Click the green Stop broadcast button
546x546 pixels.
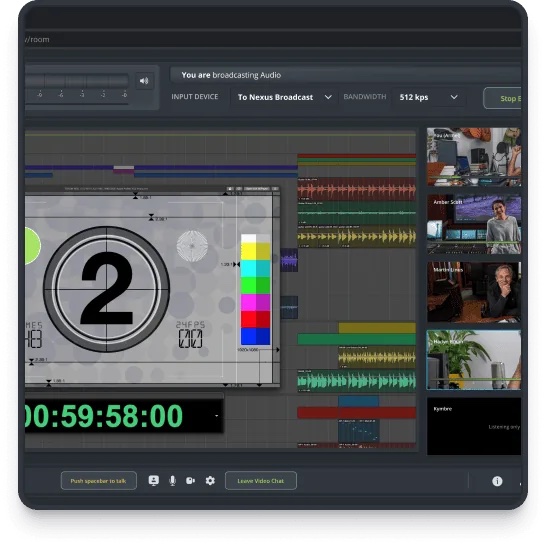pos(502,98)
